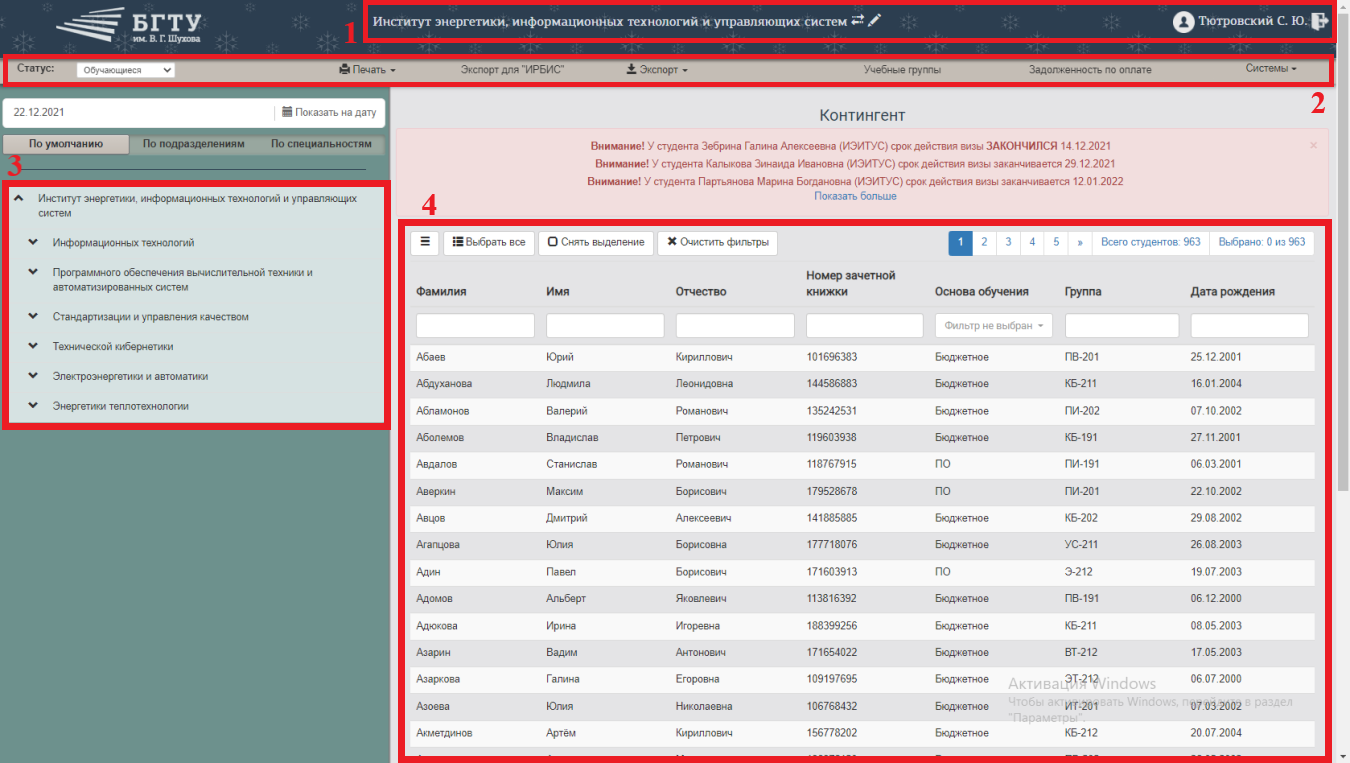Open Учебные группы menu item
The height and width of the screenshot is (763, 1350).
click(x=902, y=70)
